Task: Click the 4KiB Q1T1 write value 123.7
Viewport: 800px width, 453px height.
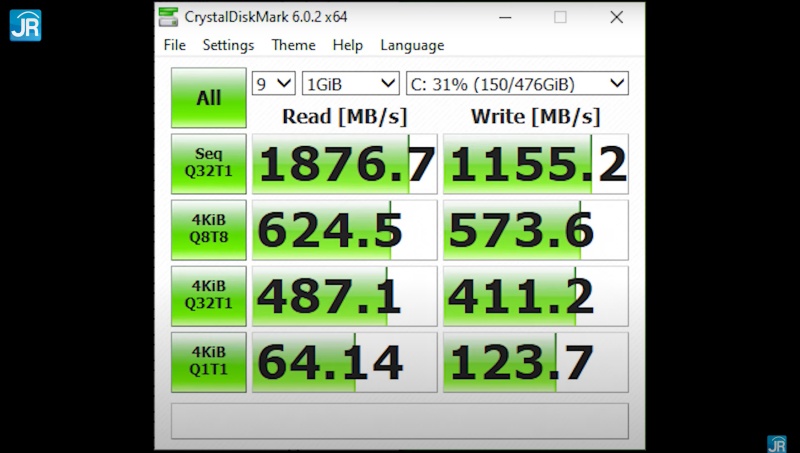Action: (536, 362)
